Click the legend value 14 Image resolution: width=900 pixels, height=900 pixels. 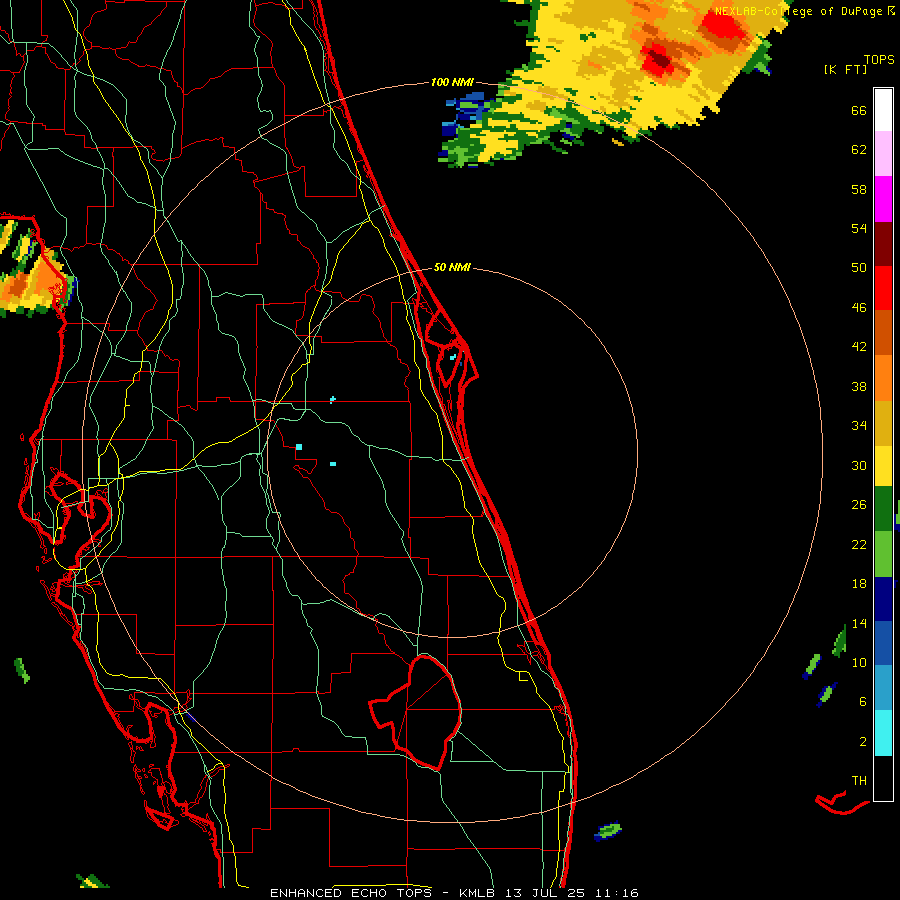(x=859, y=623)
